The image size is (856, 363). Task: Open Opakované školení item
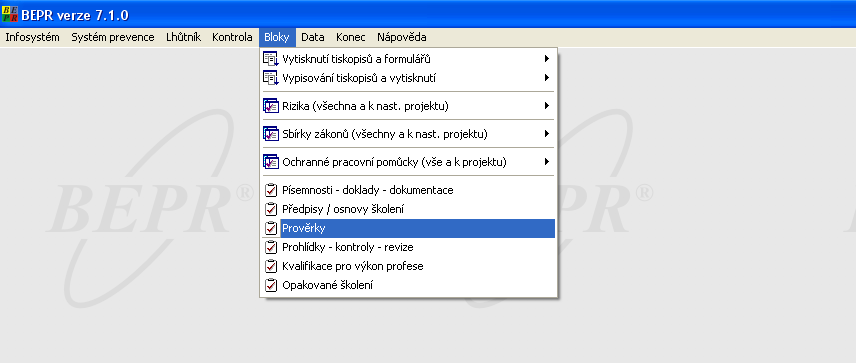pyautogui.click(x=408, y=285)
